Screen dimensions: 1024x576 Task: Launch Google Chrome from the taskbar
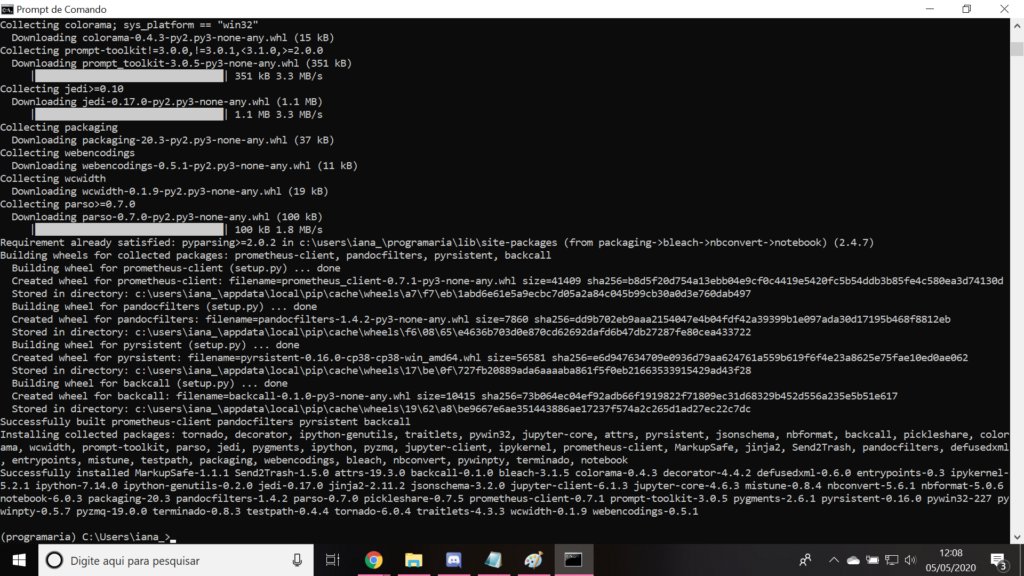point(375,560)
